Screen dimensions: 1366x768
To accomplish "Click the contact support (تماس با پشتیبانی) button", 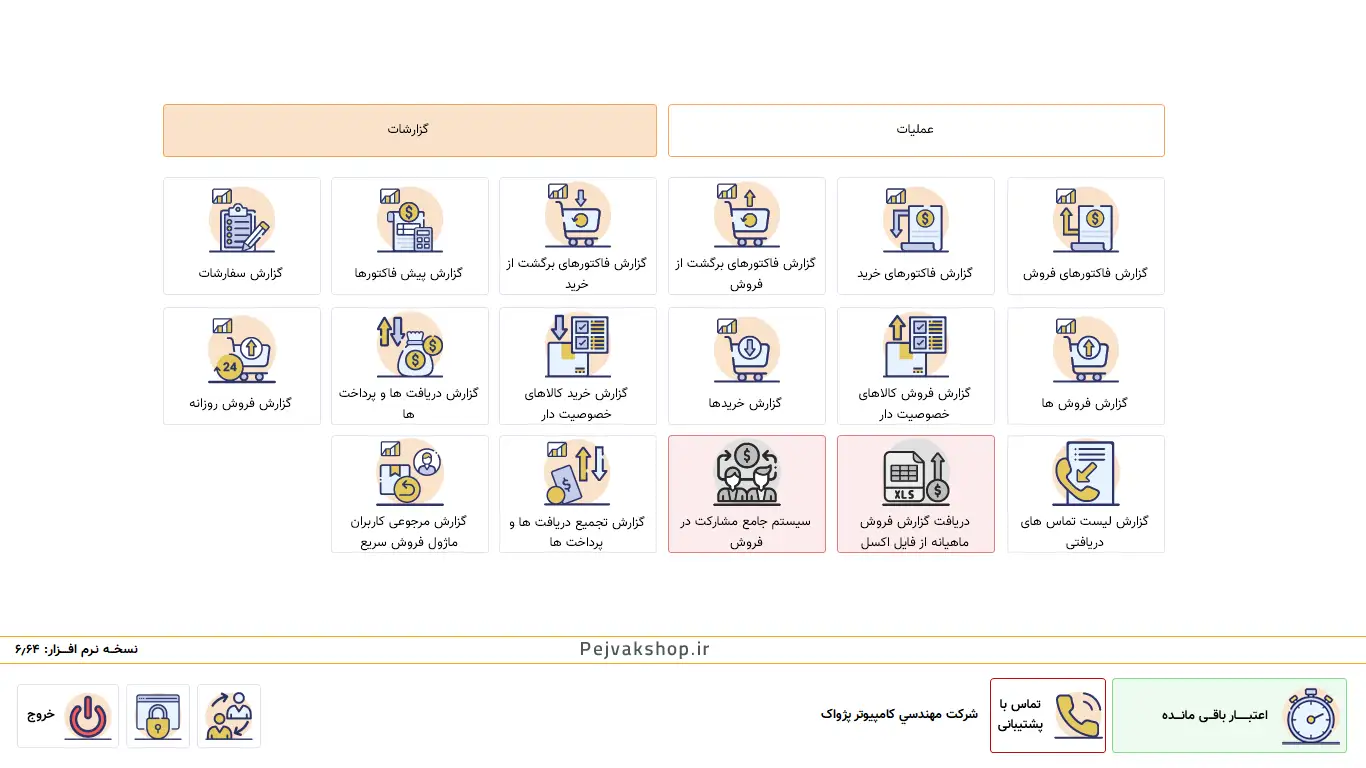I will pyautogui.click(x=1047, y=715).
